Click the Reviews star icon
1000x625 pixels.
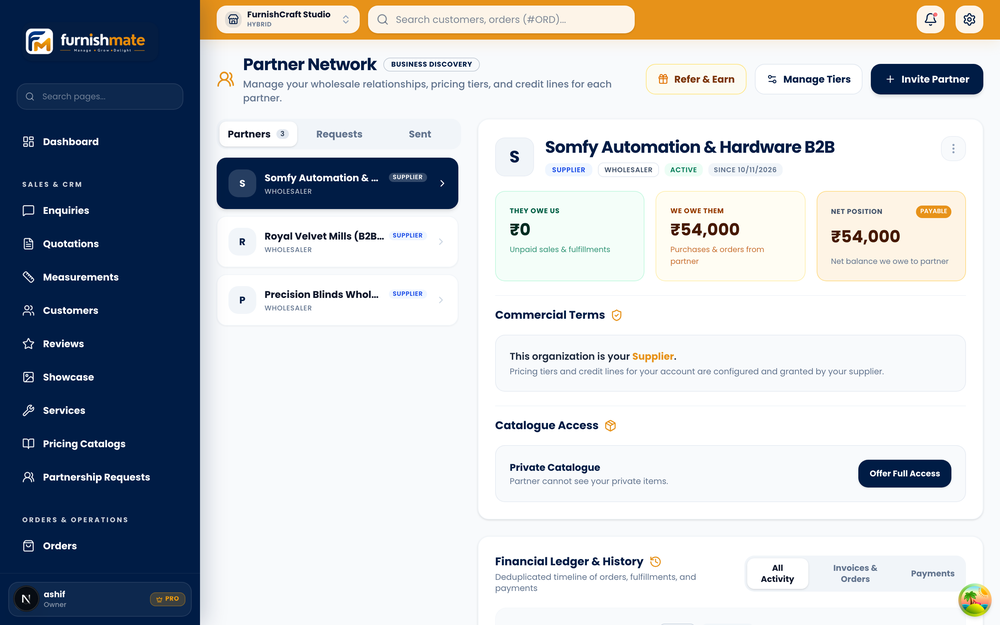(28, 344)
